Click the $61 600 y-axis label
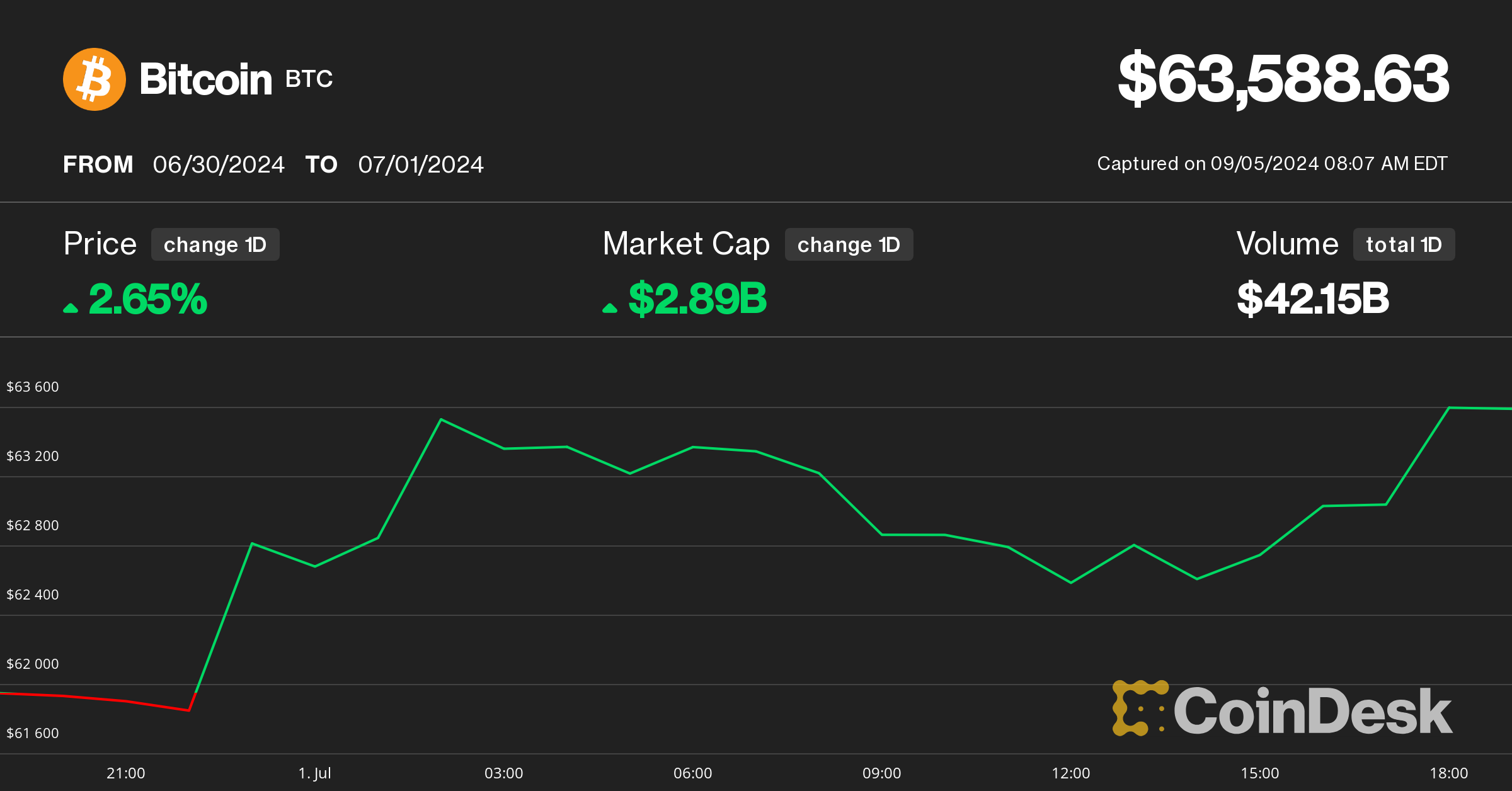 pos(33,733)
